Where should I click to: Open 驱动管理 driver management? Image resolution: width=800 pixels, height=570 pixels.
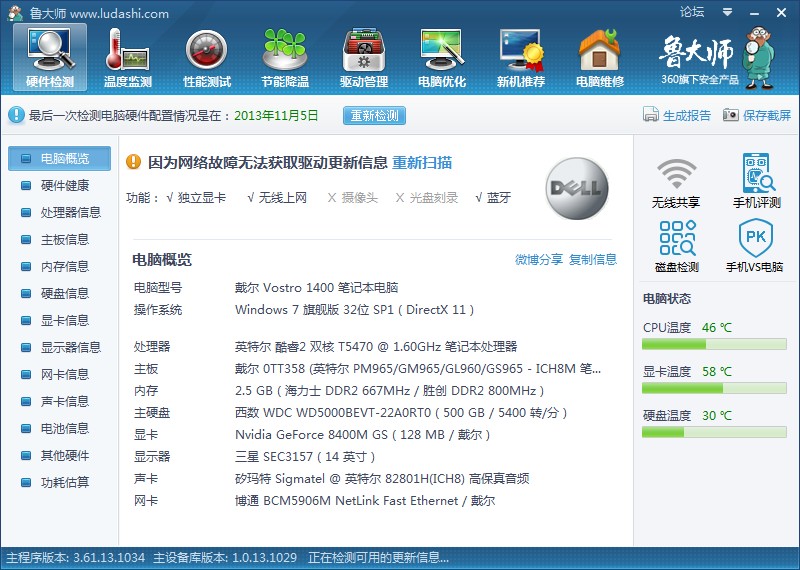(364, 57)
